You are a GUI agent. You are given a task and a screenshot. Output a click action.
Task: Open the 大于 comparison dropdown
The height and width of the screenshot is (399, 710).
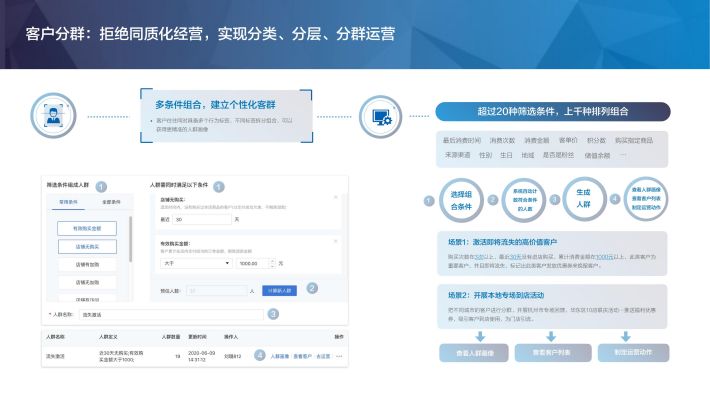coord(196,263)
